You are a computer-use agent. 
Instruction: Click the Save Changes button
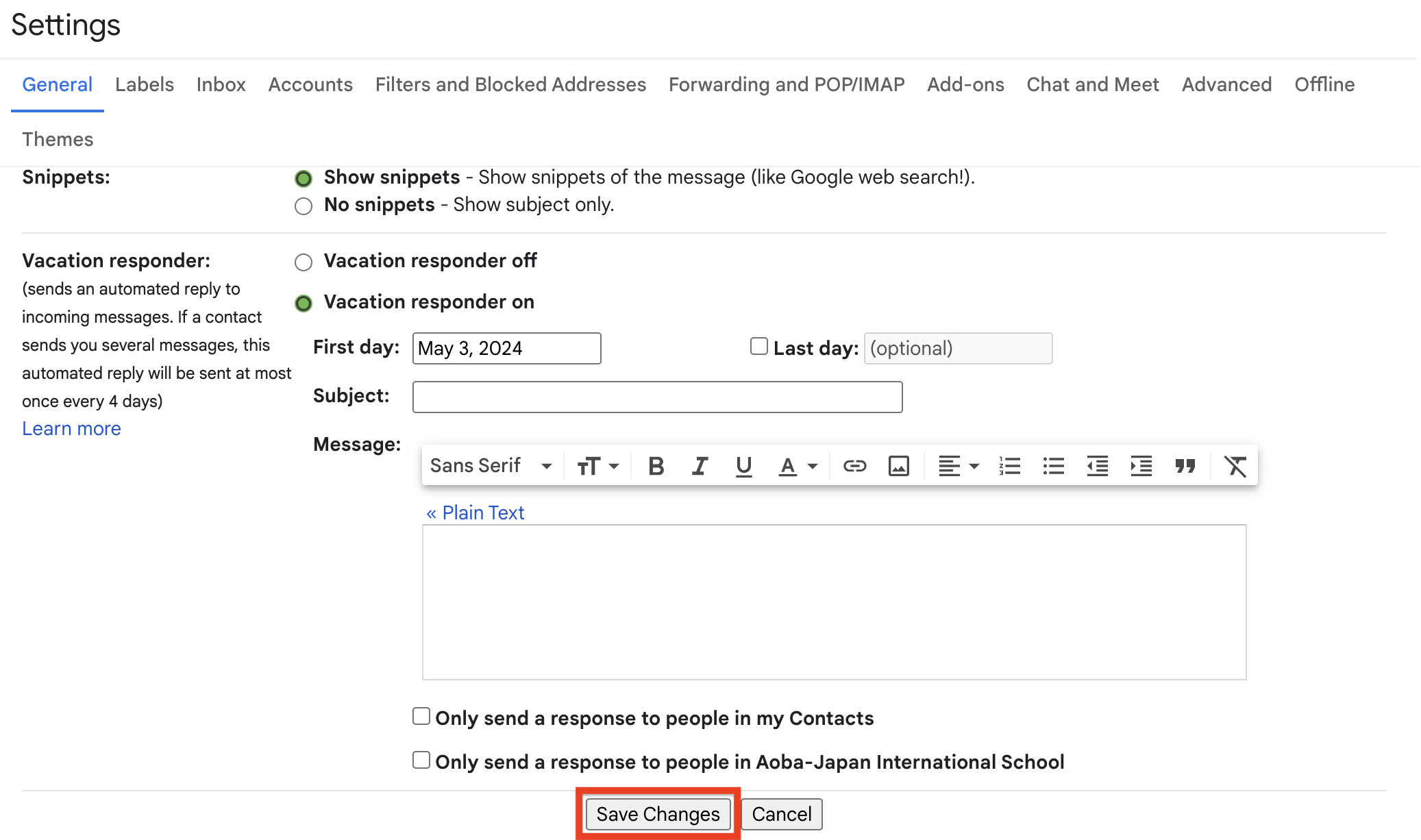click(658, 814)
